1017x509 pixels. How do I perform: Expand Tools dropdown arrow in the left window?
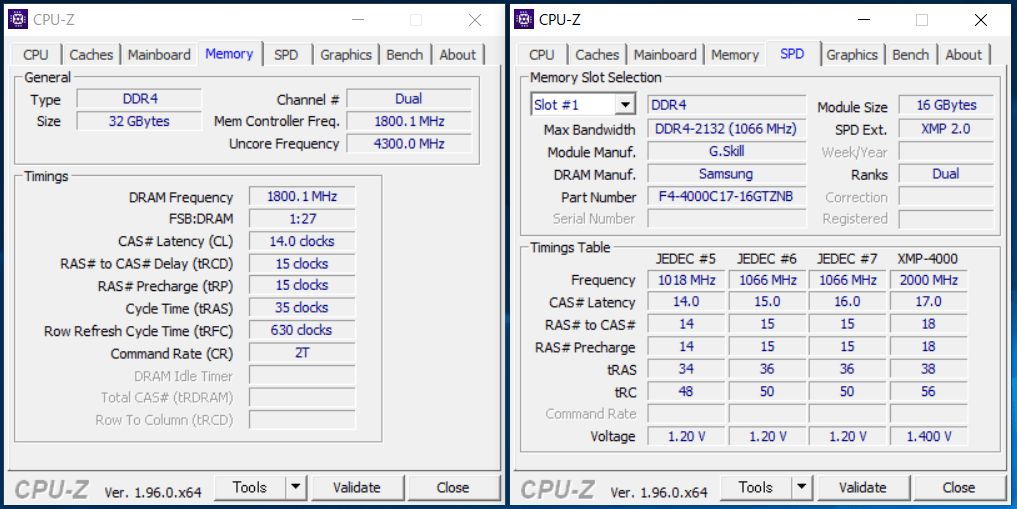(x=296, y=487)
